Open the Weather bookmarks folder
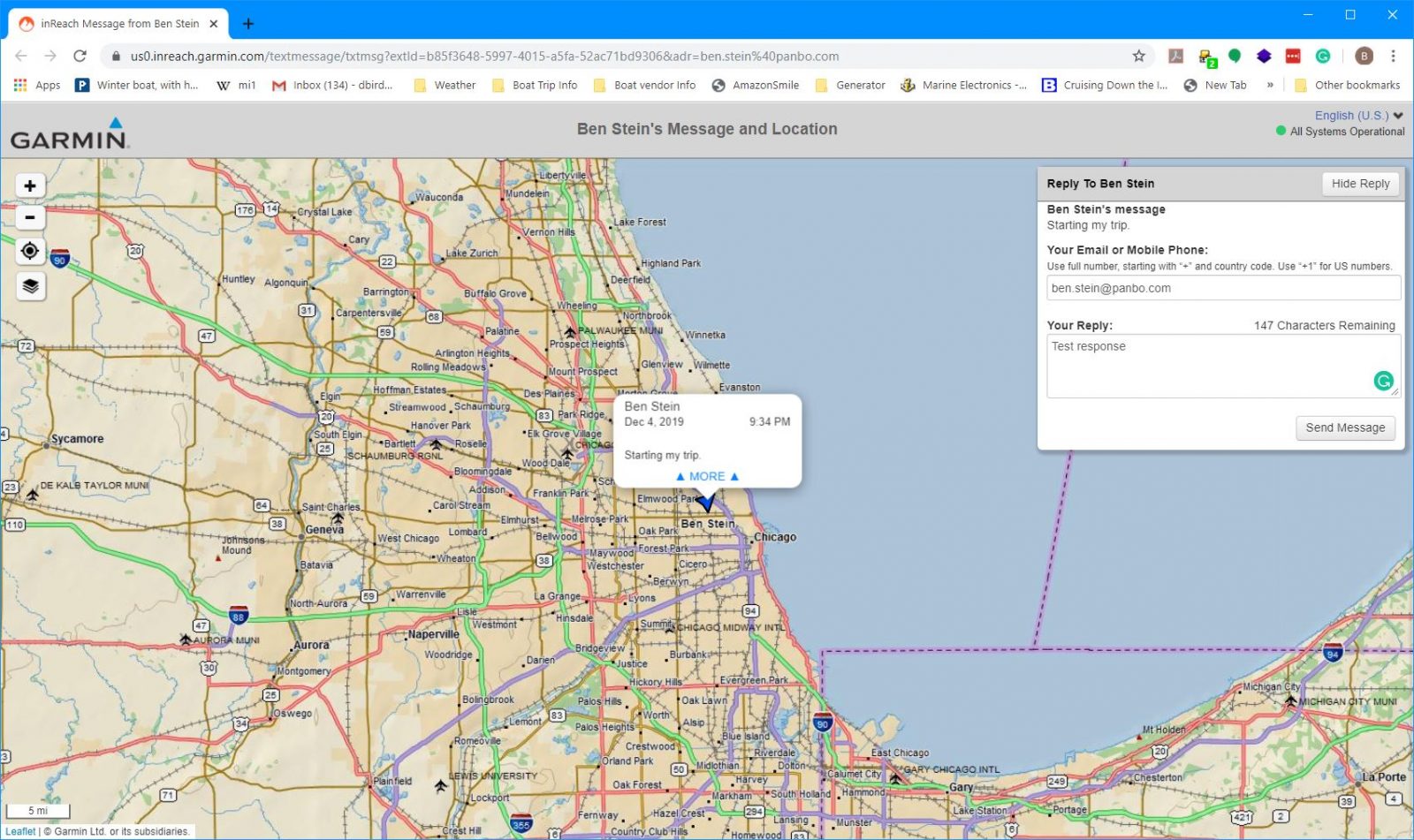Image resolution: width=1414 pixels, height=840 pixels. (445, 85)
